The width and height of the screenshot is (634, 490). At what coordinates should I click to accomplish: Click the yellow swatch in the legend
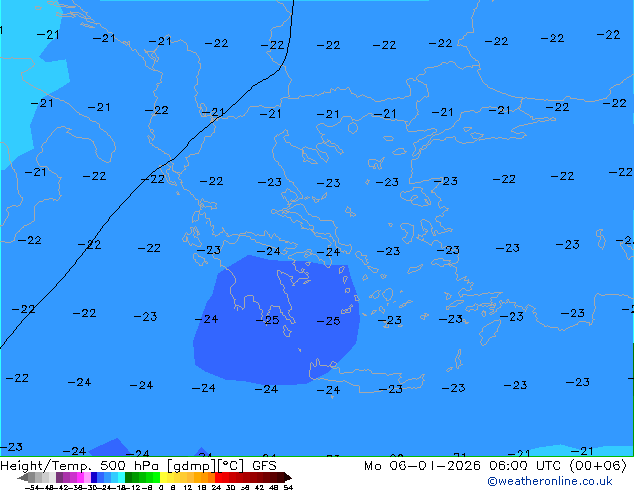click(x=163, y=477)
